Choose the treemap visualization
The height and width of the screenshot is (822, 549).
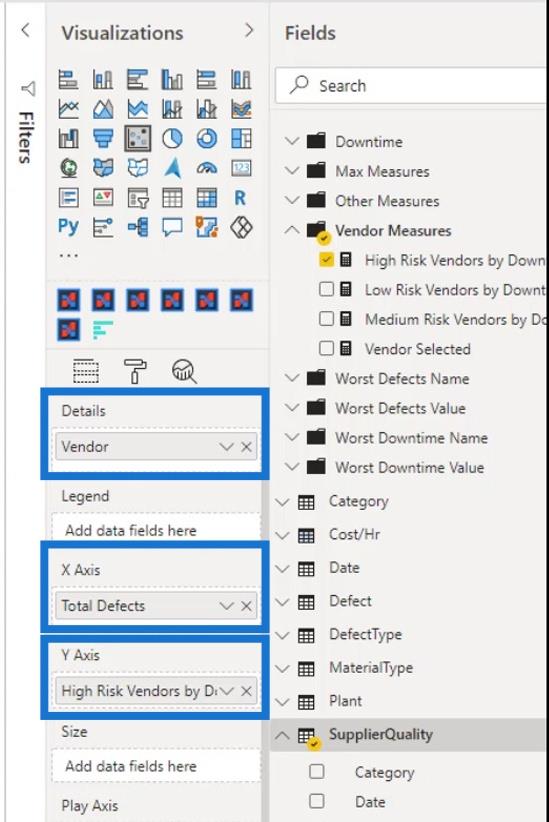[x=241, y=138]
